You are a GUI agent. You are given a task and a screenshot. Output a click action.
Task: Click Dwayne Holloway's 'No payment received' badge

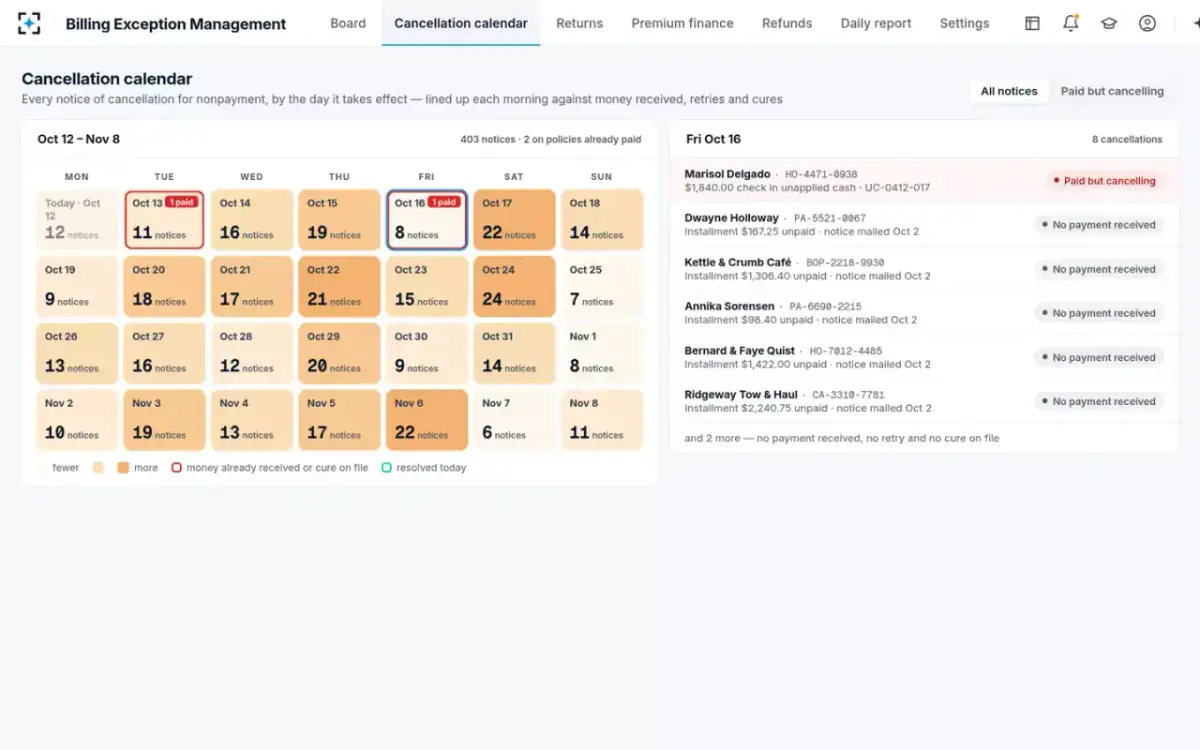pyautogui.click(x=1099, y=225)
